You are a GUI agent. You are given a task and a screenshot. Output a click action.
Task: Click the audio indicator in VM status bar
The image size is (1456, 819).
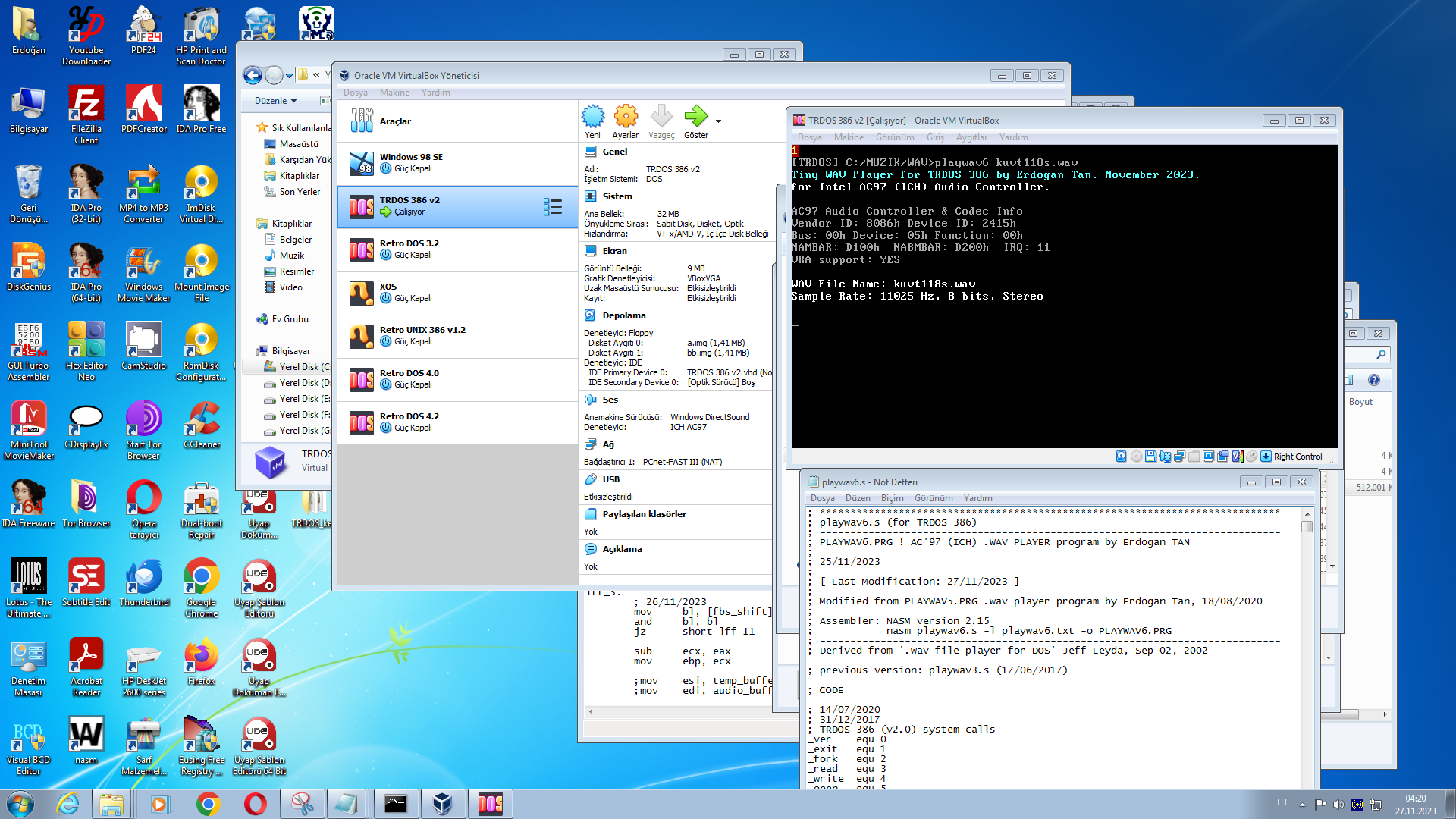point(1165,457)
